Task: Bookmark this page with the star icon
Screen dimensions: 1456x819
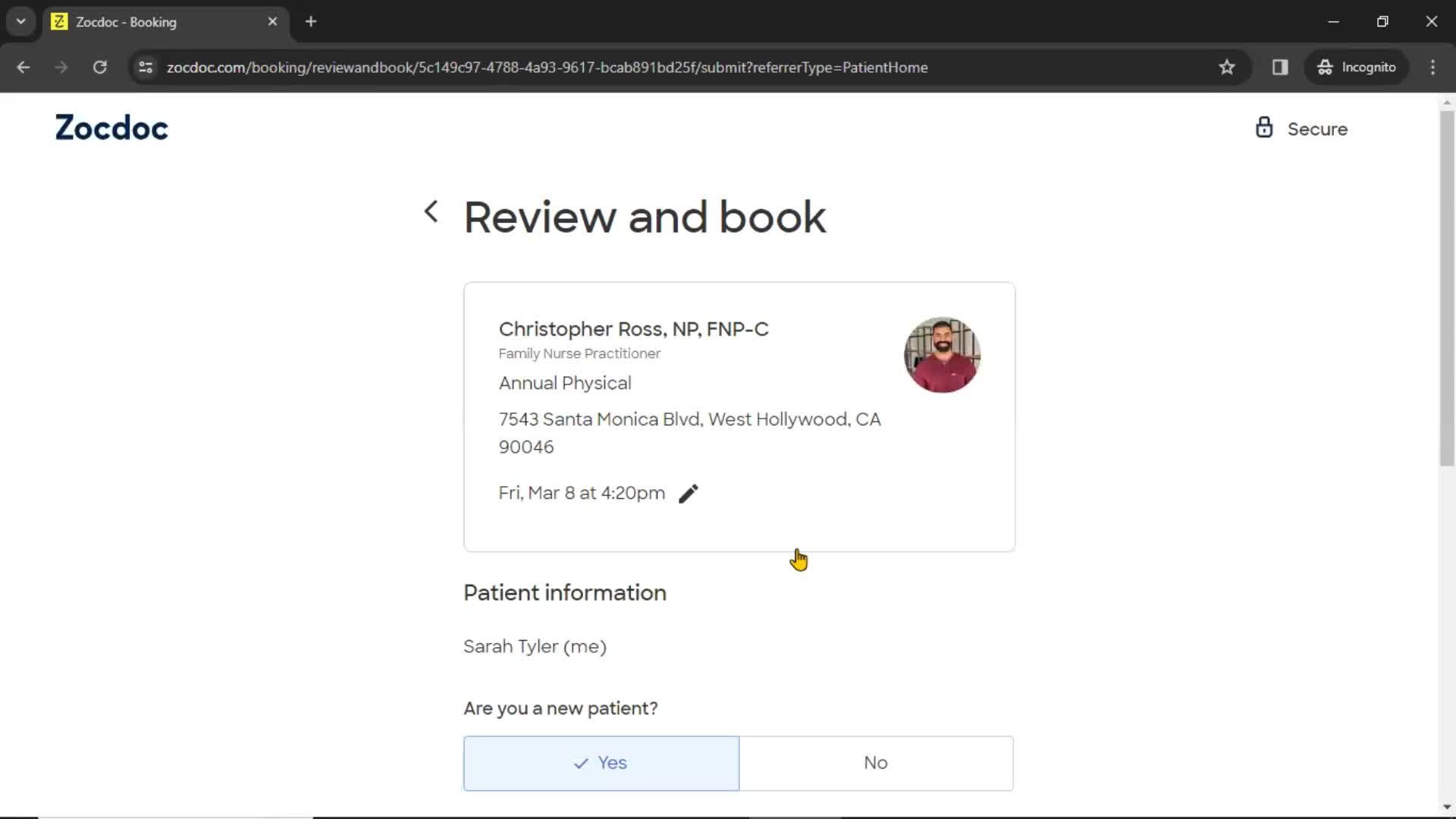Action: (x=1226, y=67)
